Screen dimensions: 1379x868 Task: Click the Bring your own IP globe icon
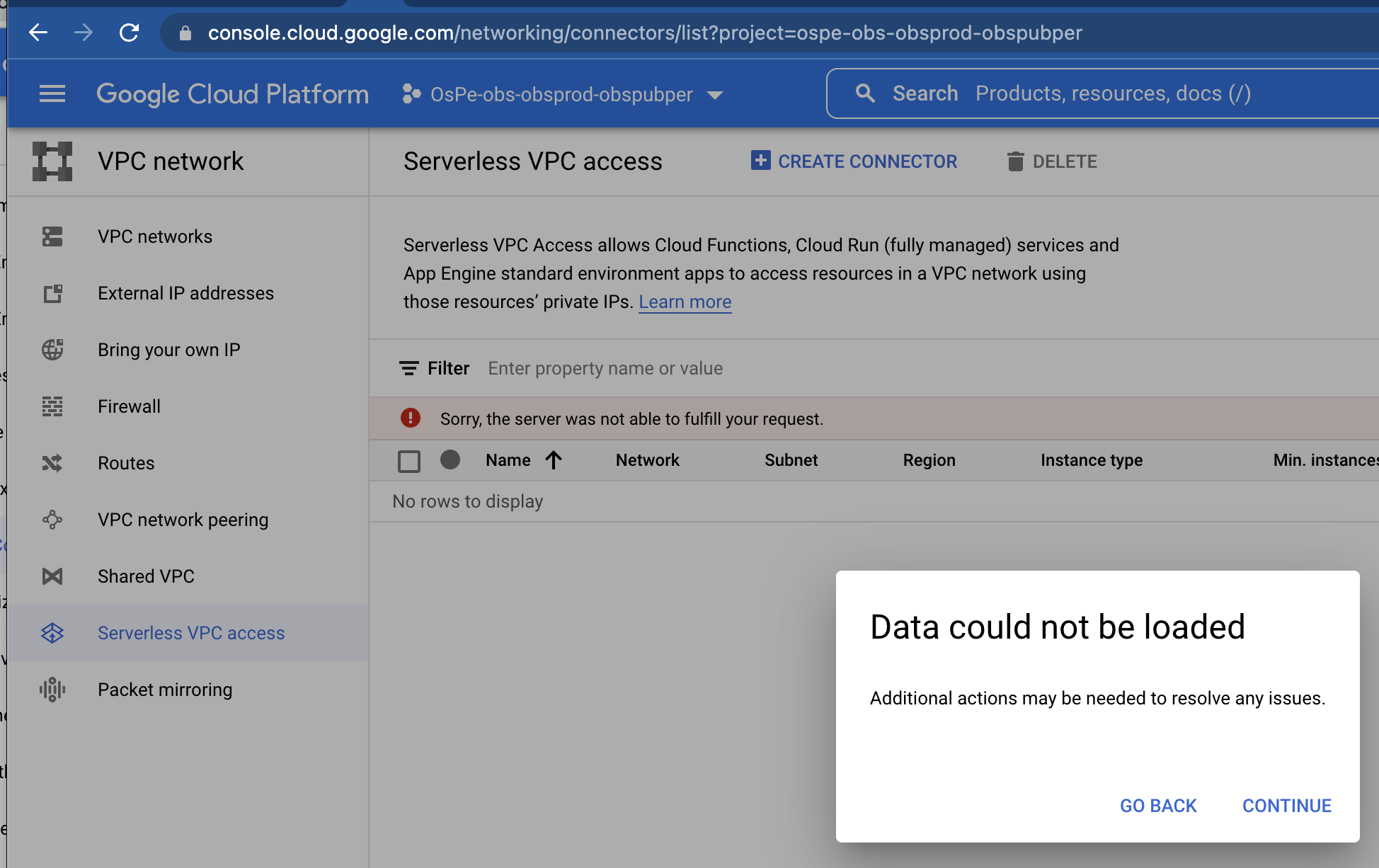click(x=52, y=350)
